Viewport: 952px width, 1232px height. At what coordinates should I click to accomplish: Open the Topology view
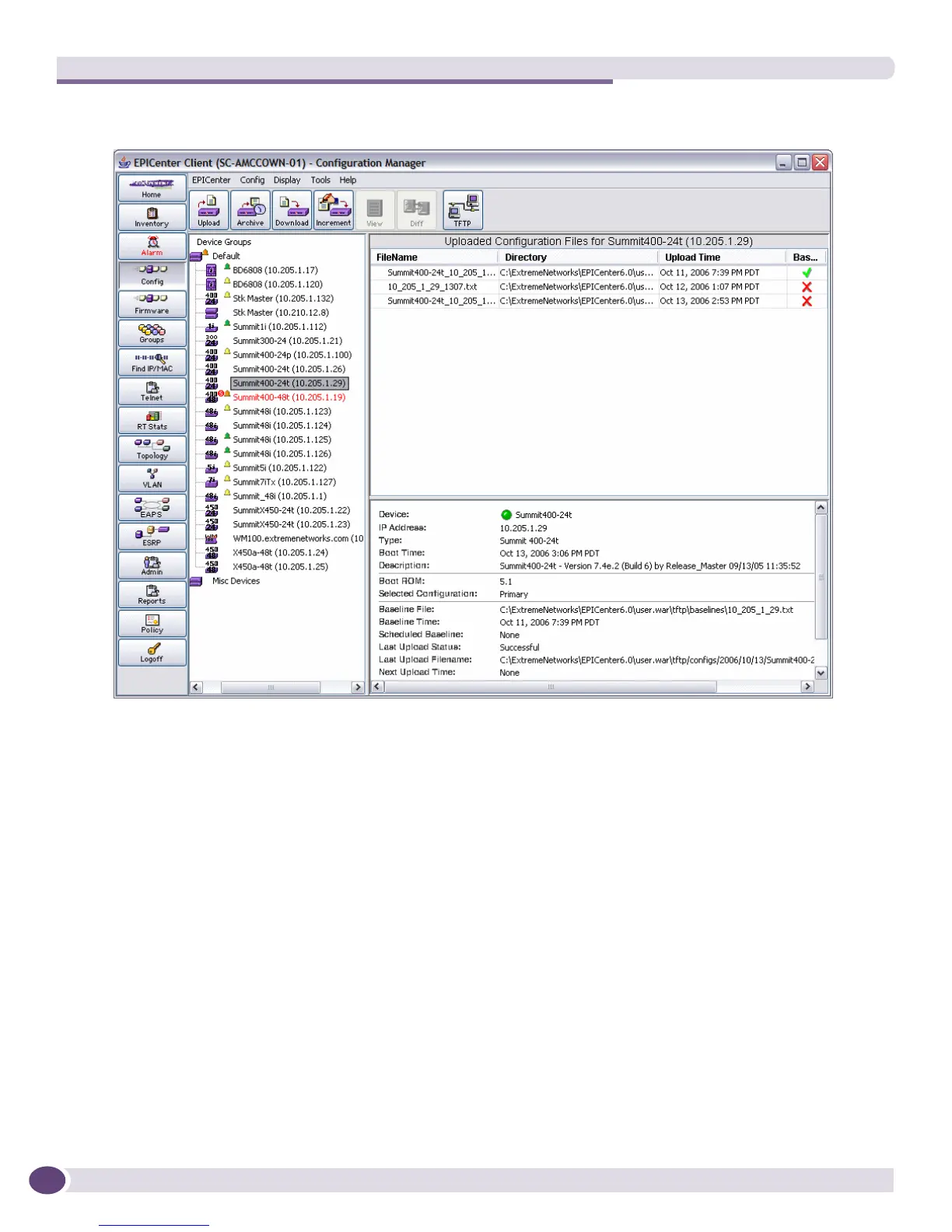pos(152,450)
